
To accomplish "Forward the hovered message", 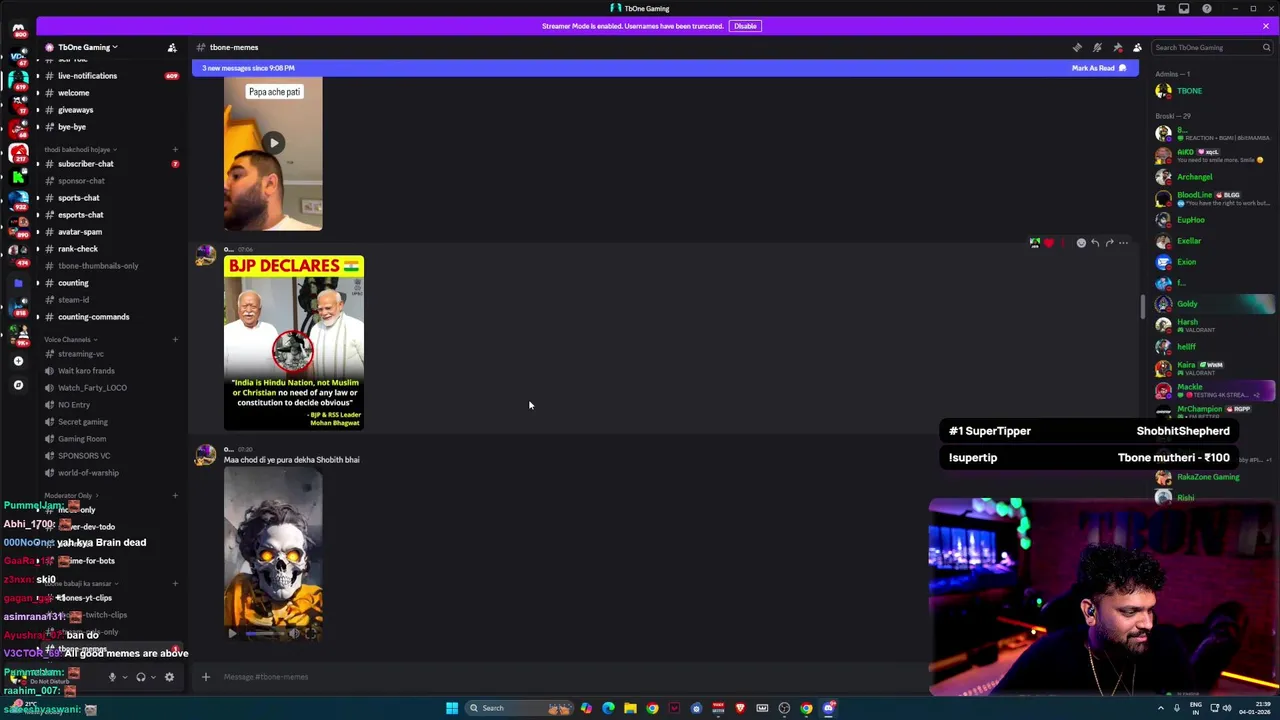I will coord(1109,243).
